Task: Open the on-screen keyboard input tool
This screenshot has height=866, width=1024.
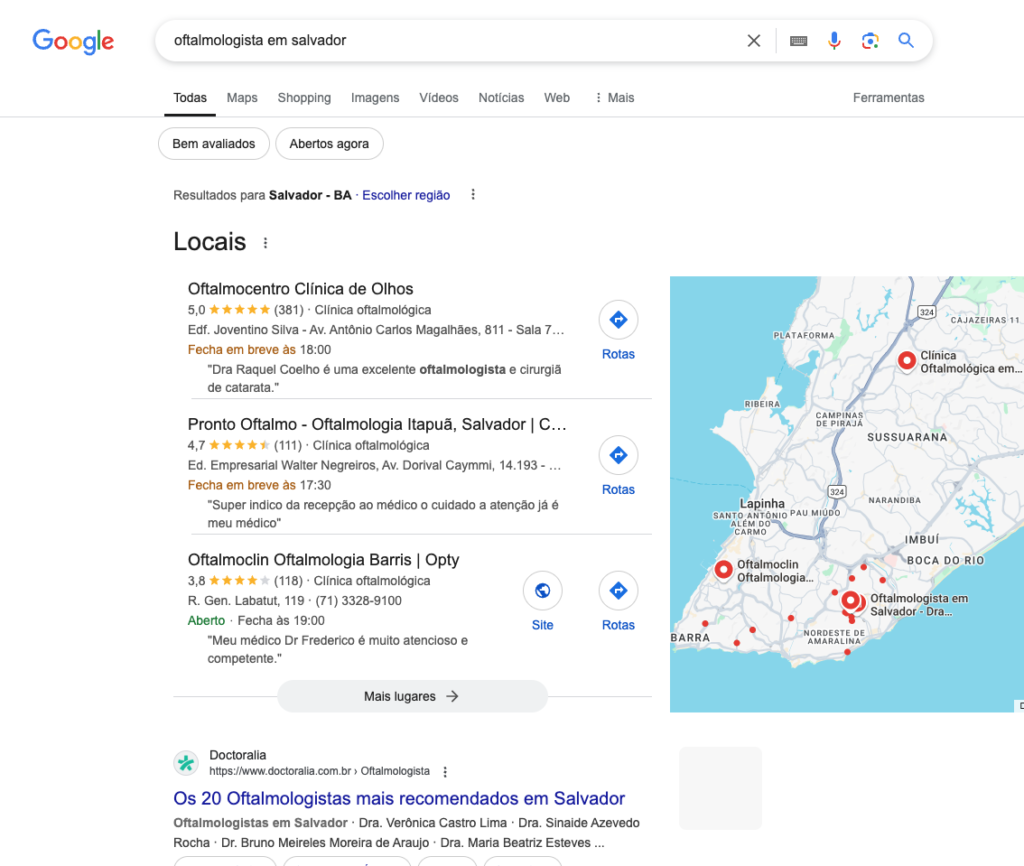Action: tap(798, 41)
